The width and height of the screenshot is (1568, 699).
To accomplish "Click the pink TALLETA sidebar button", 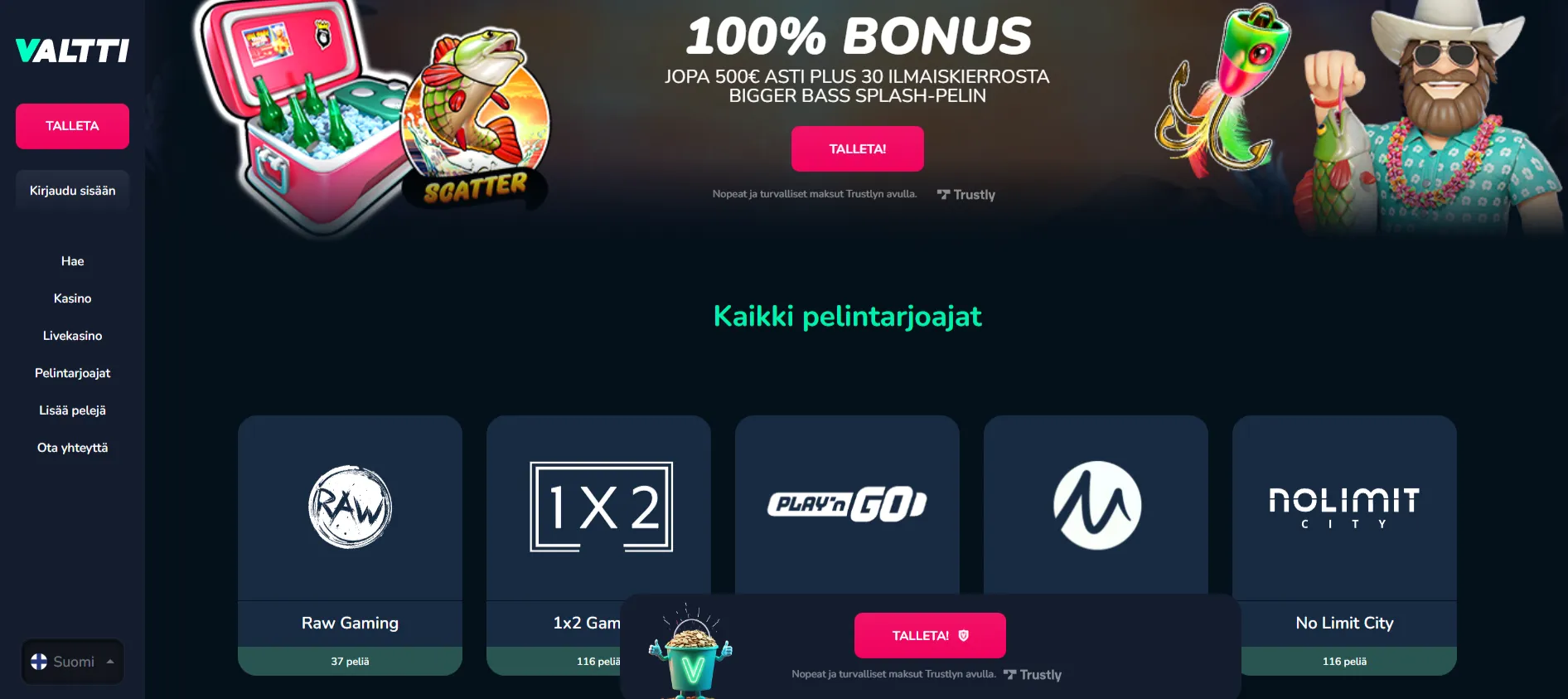I will pyautogui.click(x=72, y=126).
